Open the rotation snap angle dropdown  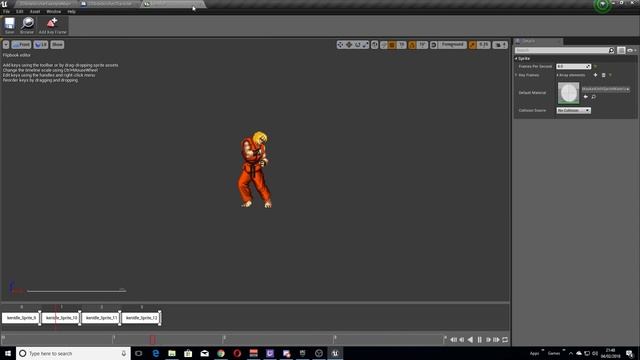tap(422, 44)
